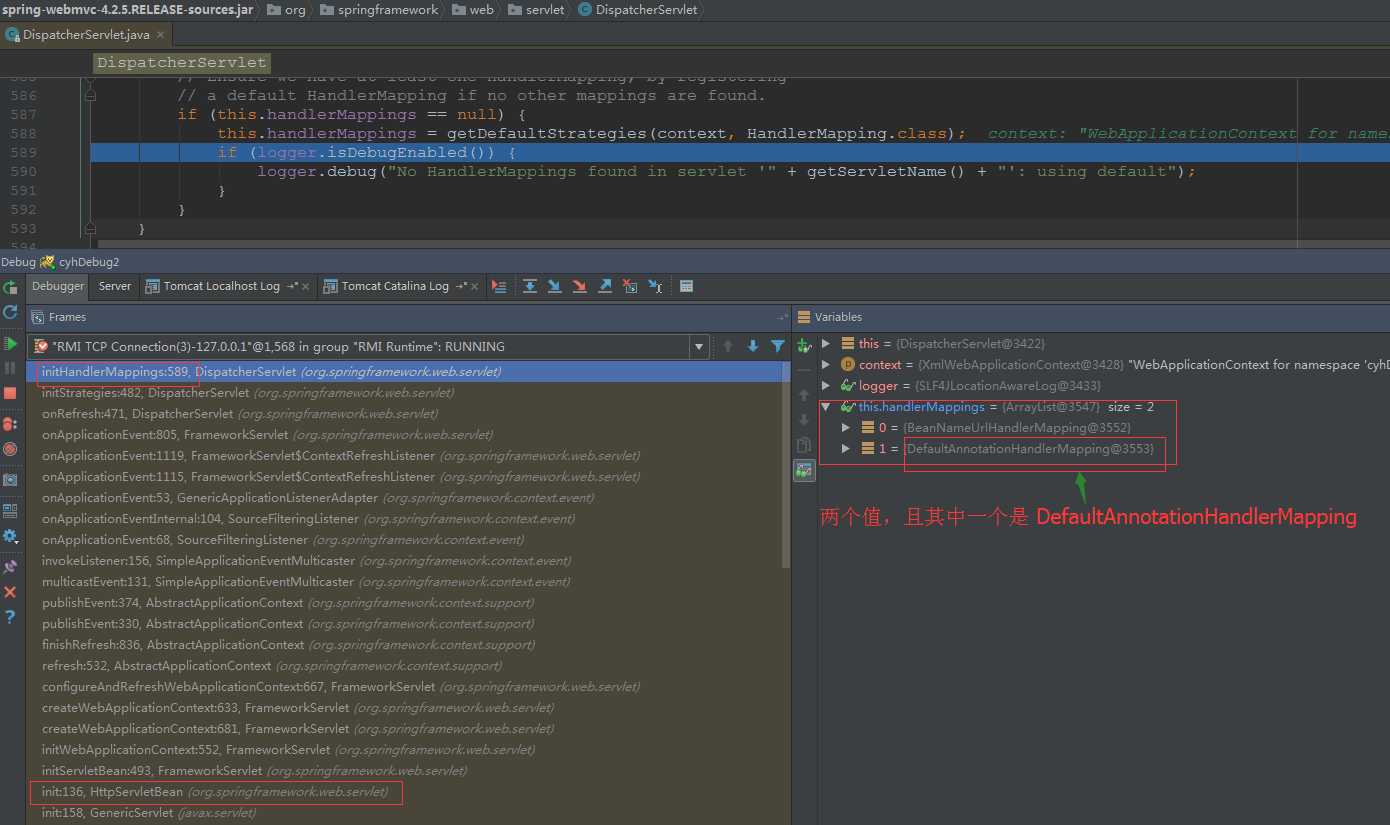
Task: Click spring-webmvc sources jar breadcrumb
Action: tap(129, 9)
